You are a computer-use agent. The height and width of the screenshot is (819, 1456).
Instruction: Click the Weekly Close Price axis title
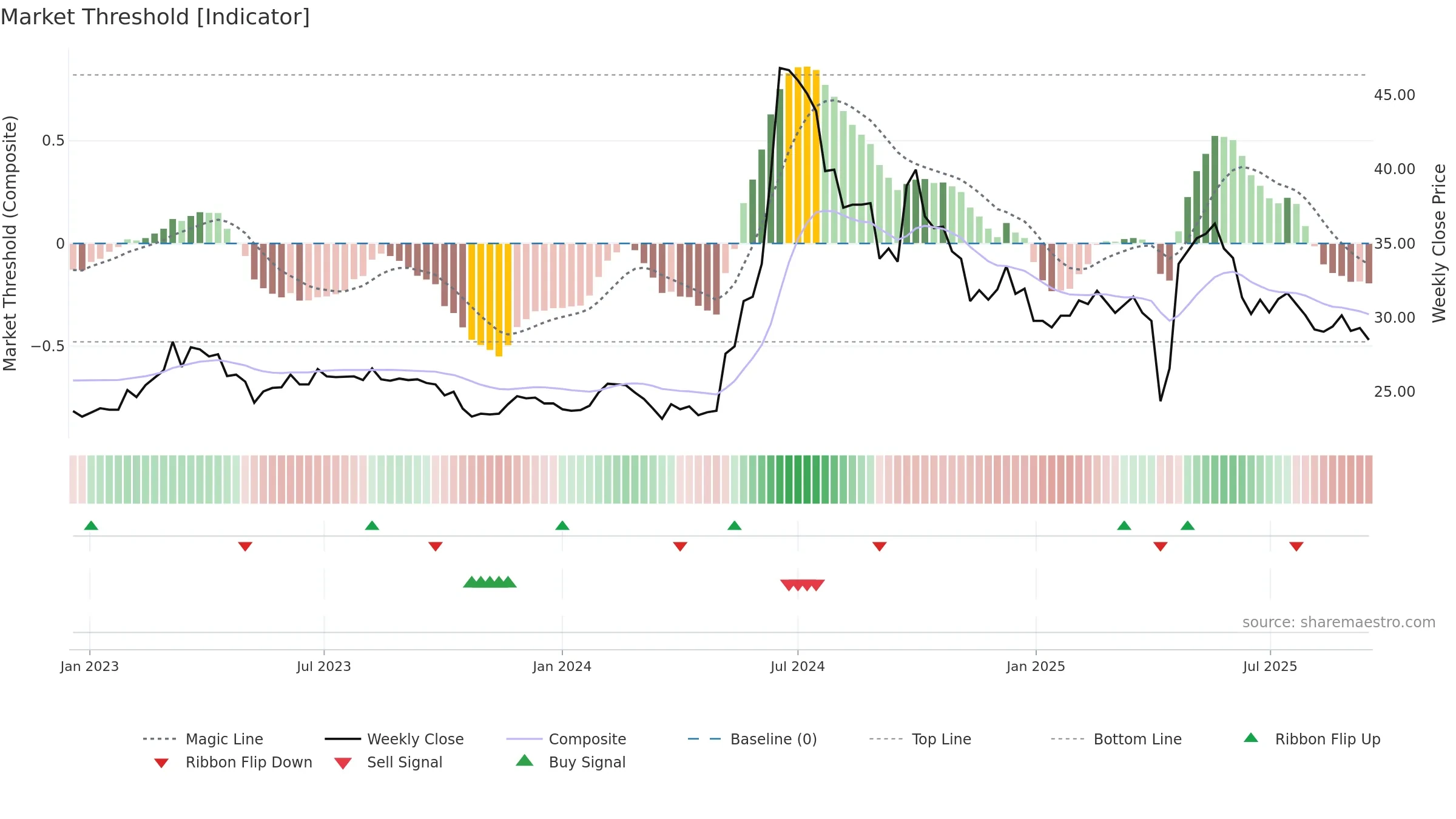pyautogui.click(x=1439, y=243)
